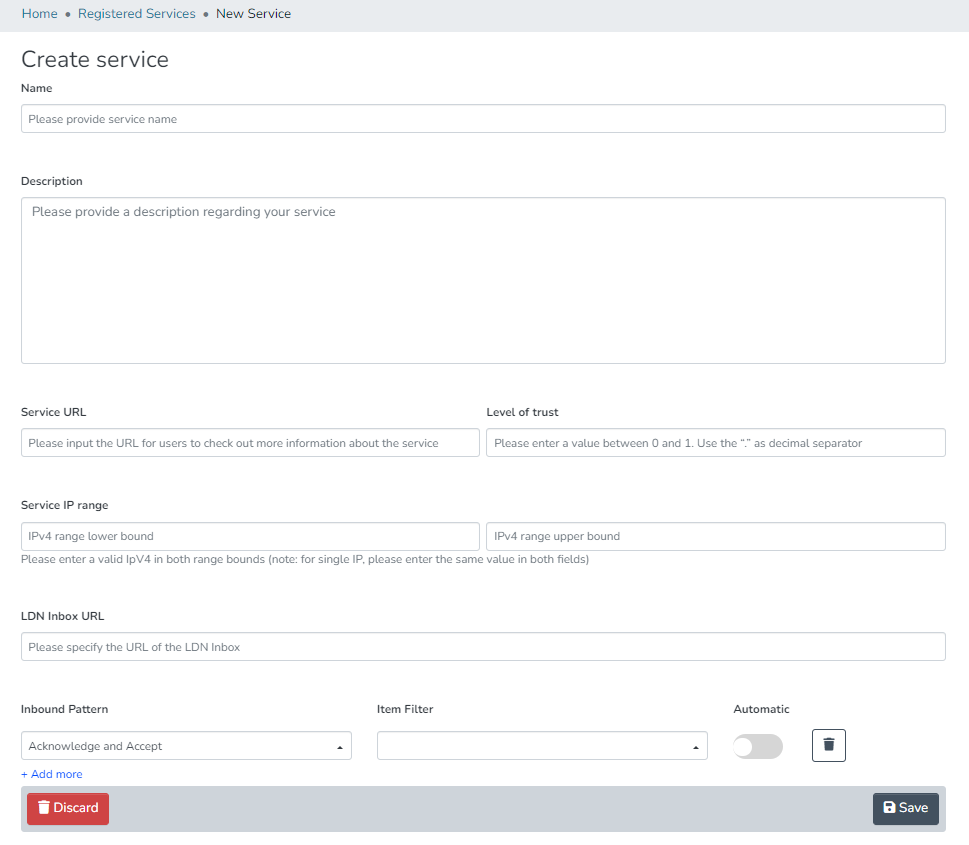
Task: Click the trash icon in Discard button
Action: click(x=44, y=808)
